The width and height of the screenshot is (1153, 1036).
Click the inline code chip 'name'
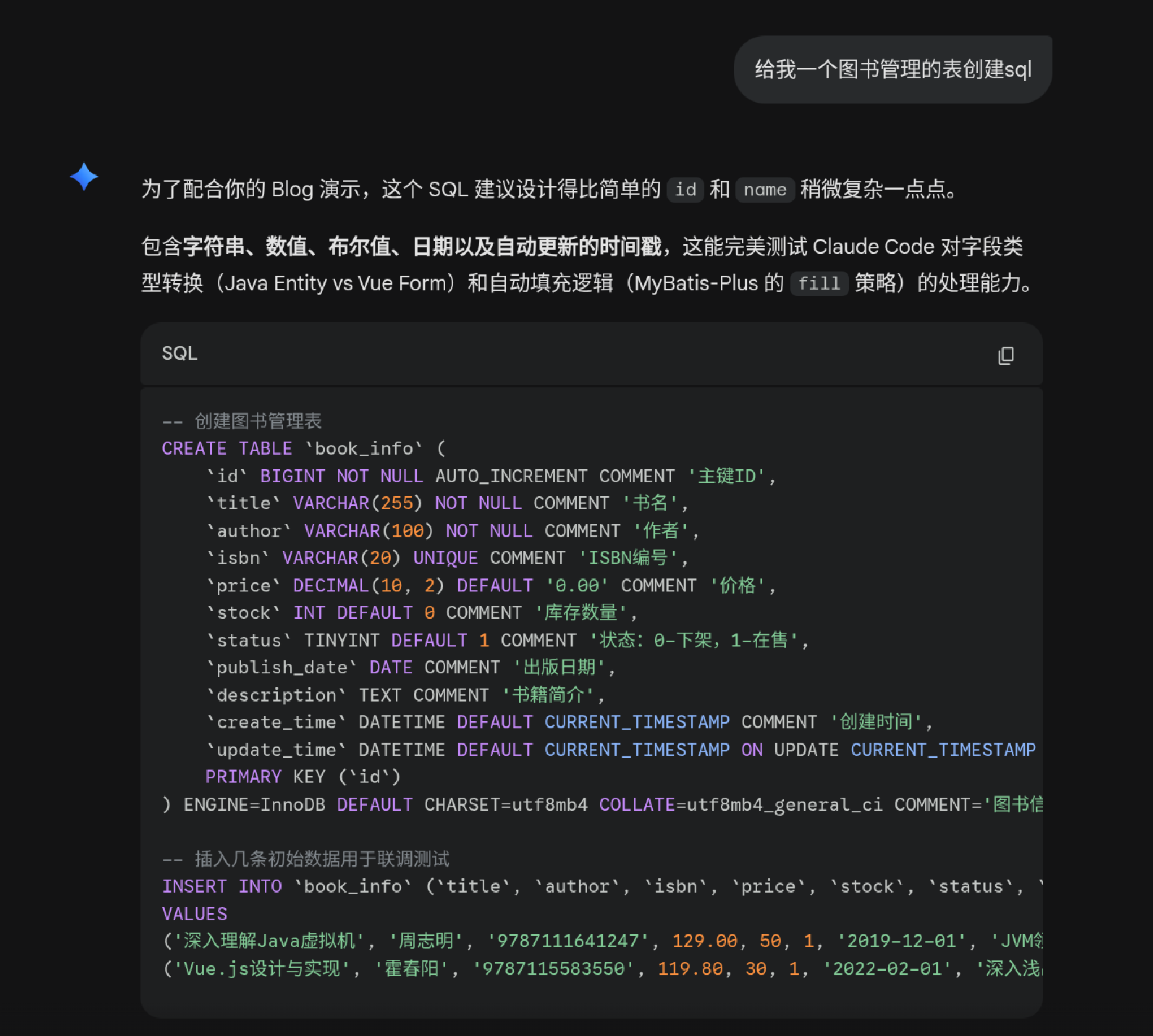[764, 190]
